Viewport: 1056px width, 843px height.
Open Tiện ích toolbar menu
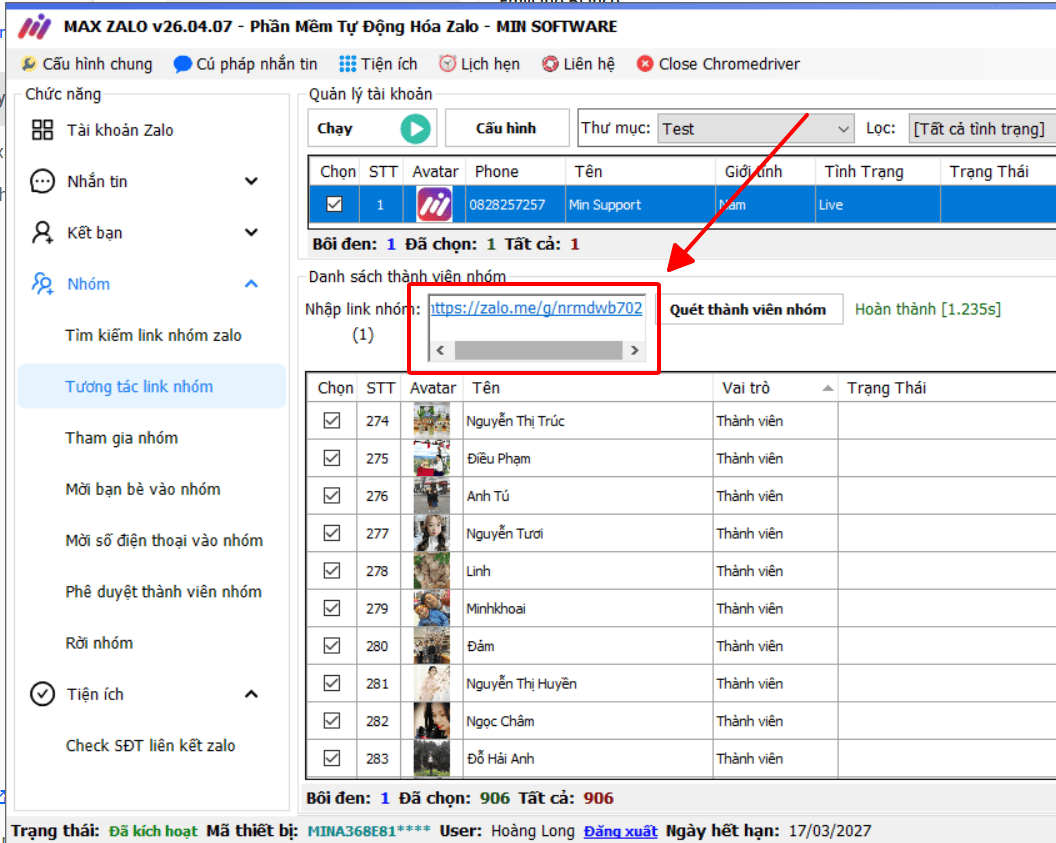point(378,64)
